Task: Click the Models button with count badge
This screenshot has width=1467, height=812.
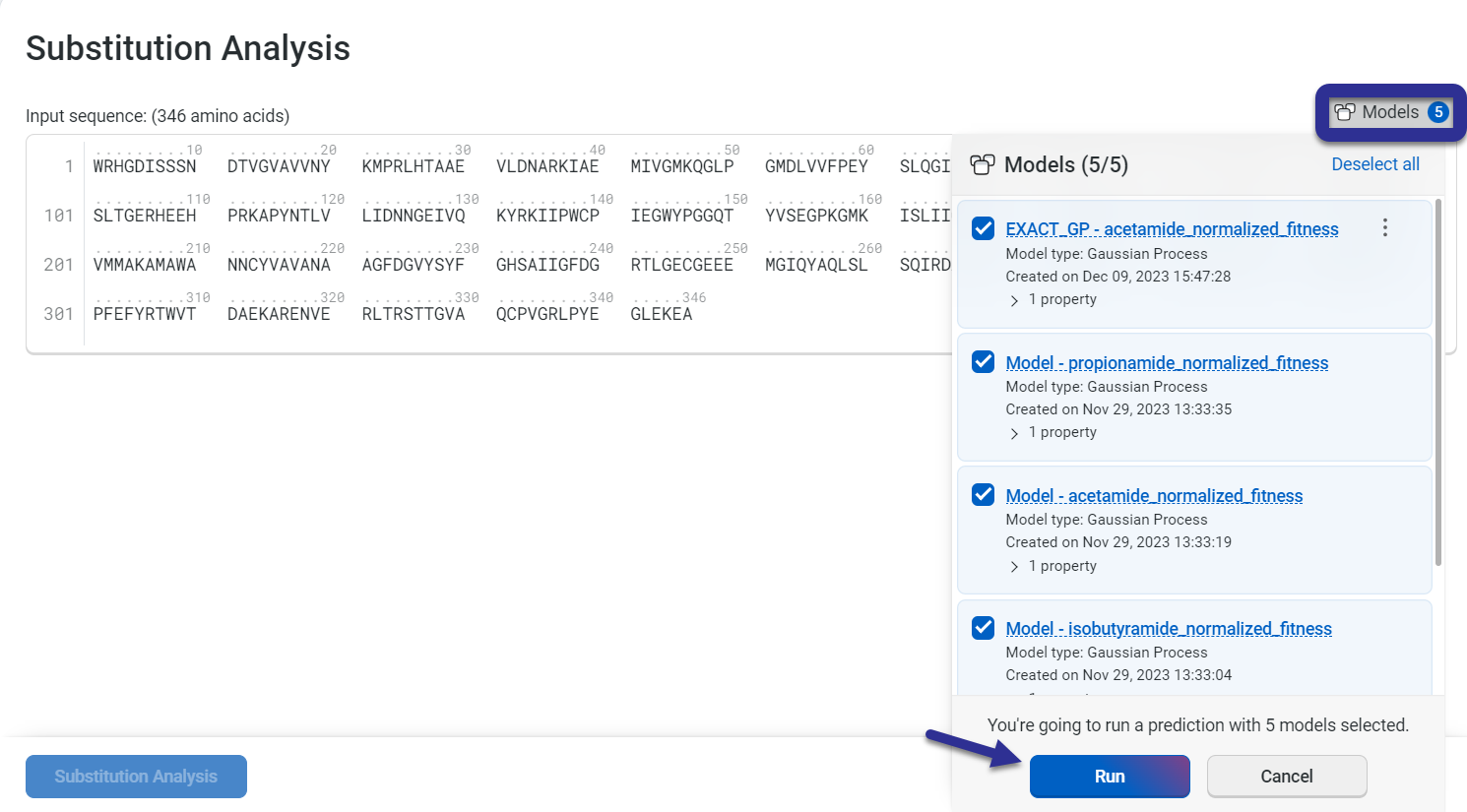Action: (1389, 112)
